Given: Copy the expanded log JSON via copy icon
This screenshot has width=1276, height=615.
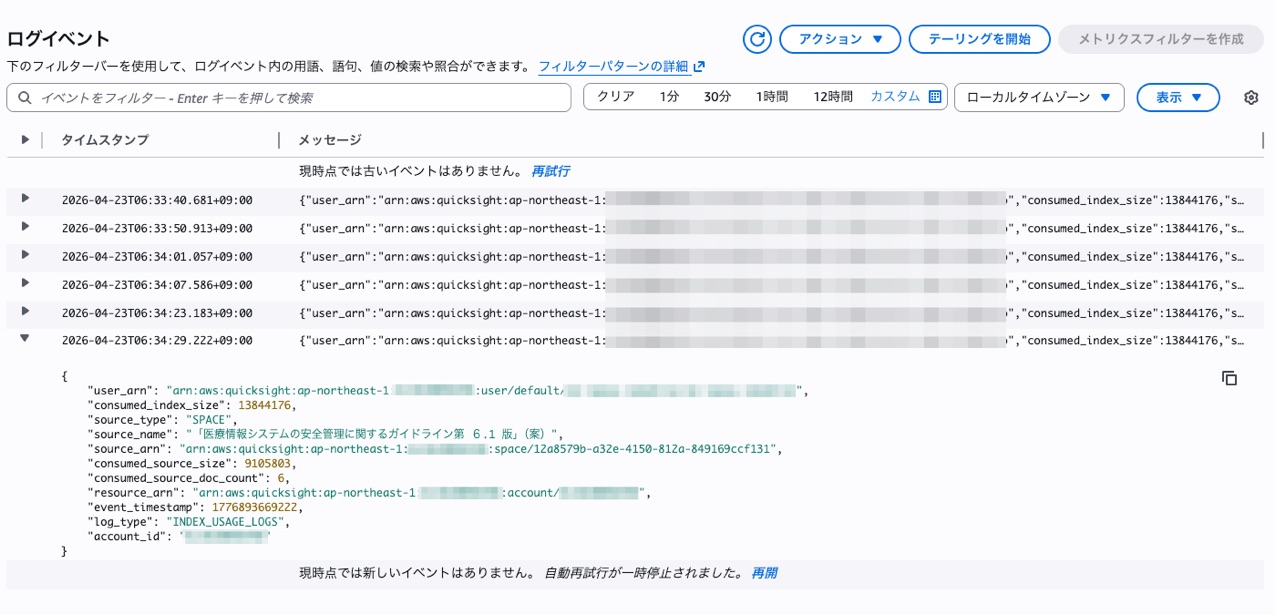Looking at the screenshot, I should [1229, 378].
